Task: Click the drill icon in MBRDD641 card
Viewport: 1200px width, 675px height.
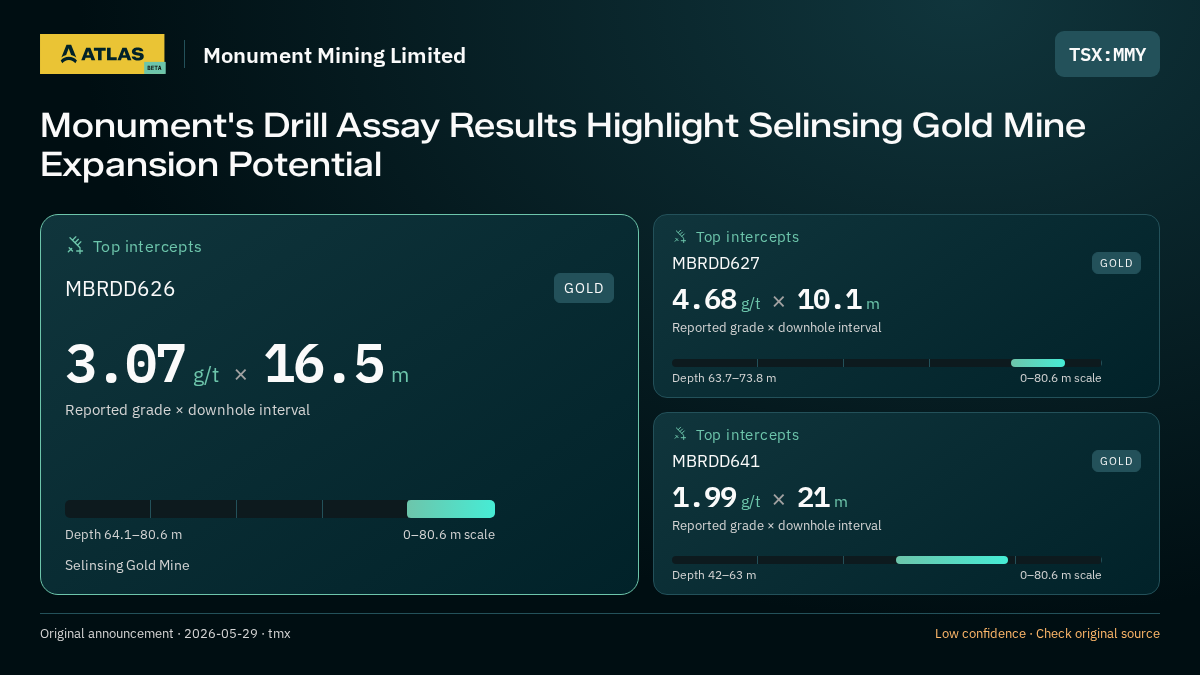Action: point(680,434)
